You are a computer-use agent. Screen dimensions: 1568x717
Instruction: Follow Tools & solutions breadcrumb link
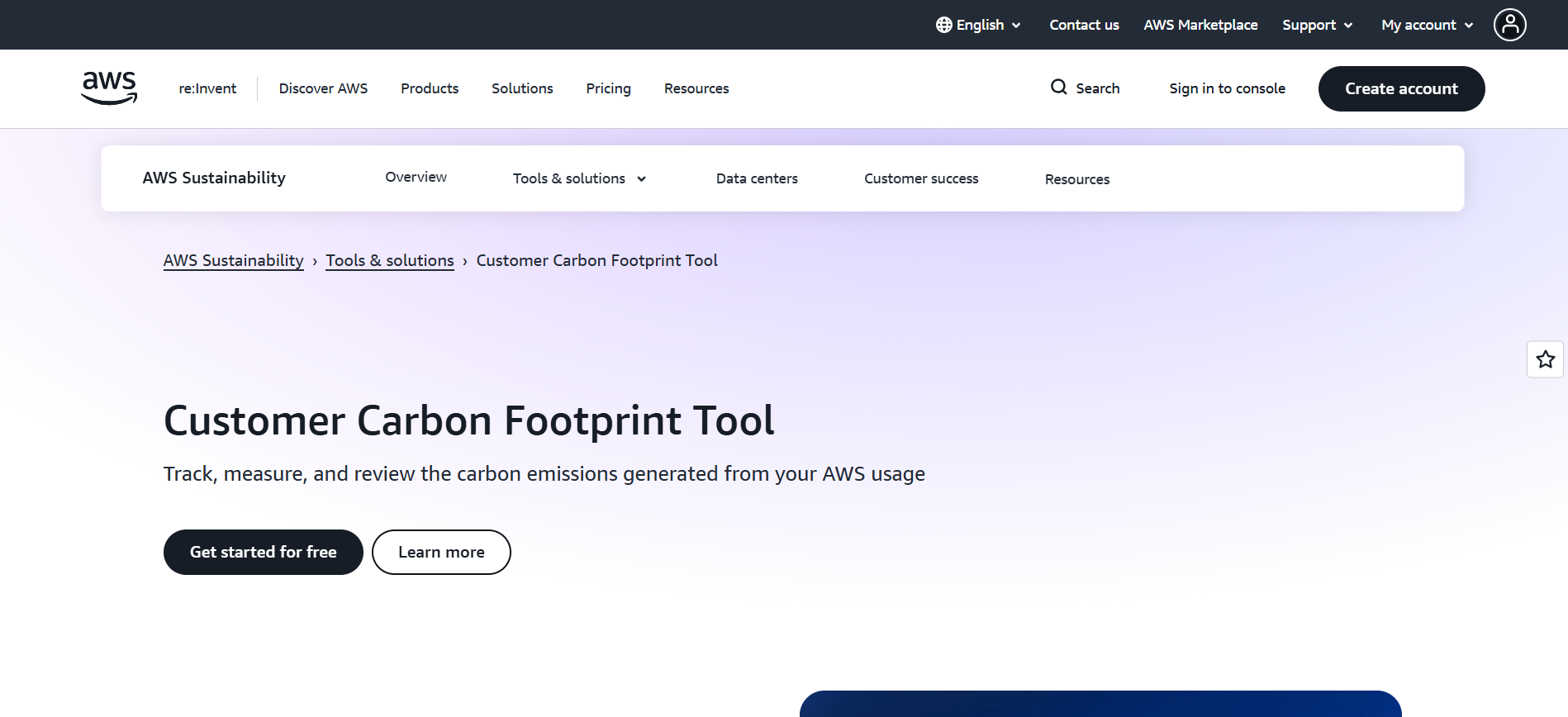point(390,260)
